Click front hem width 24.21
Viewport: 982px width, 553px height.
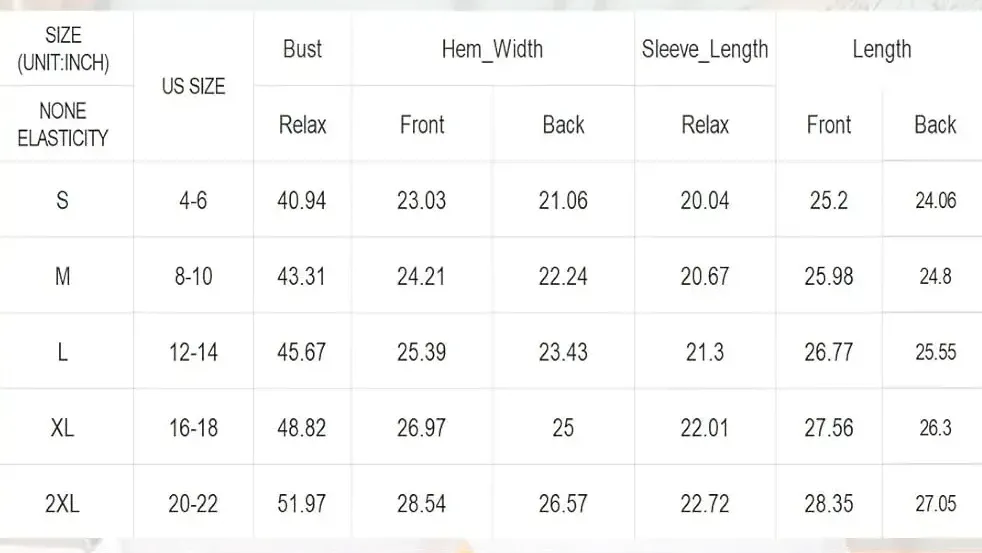(x=421, y=276)
